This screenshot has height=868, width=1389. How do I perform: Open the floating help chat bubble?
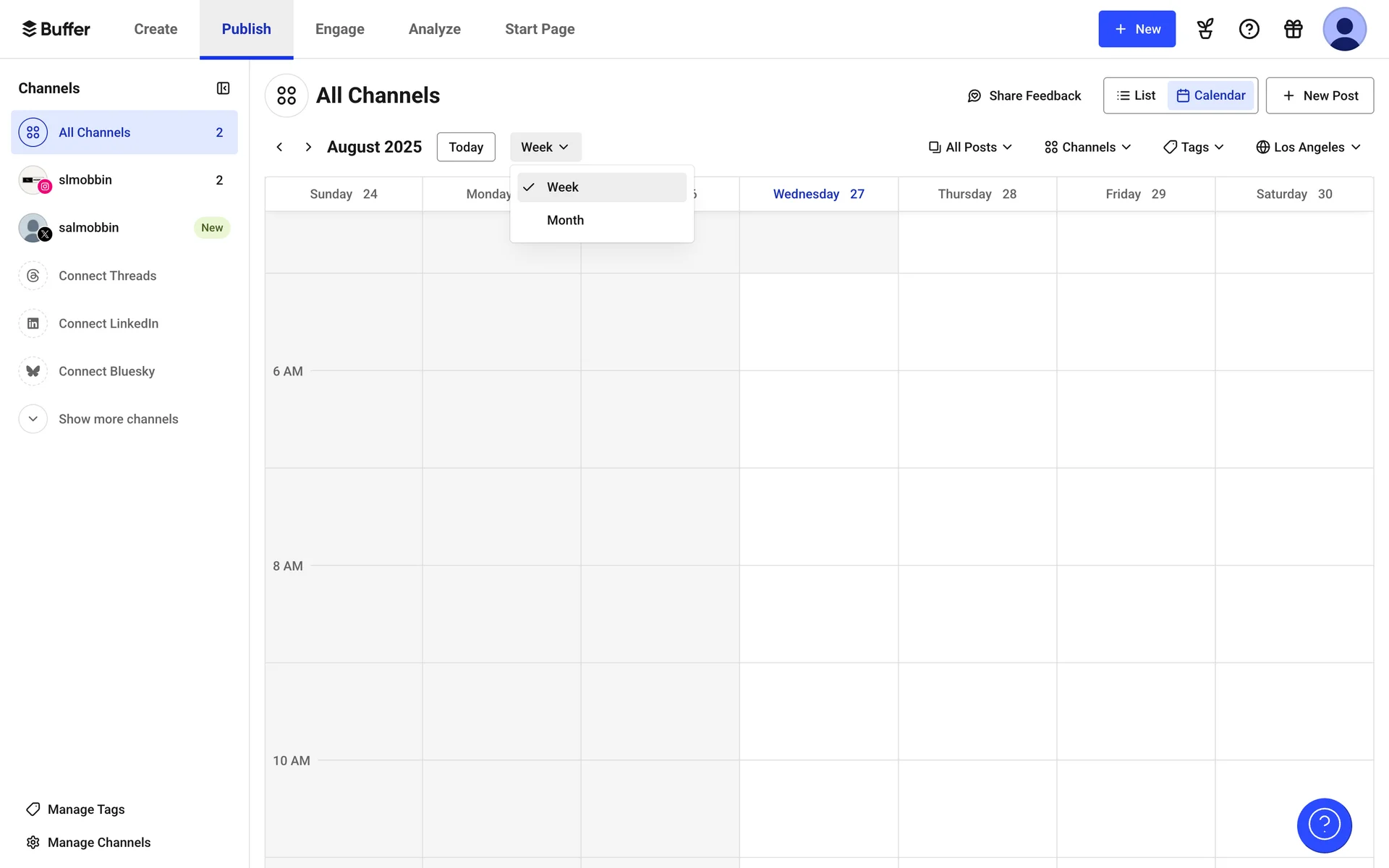point(1324,825)
